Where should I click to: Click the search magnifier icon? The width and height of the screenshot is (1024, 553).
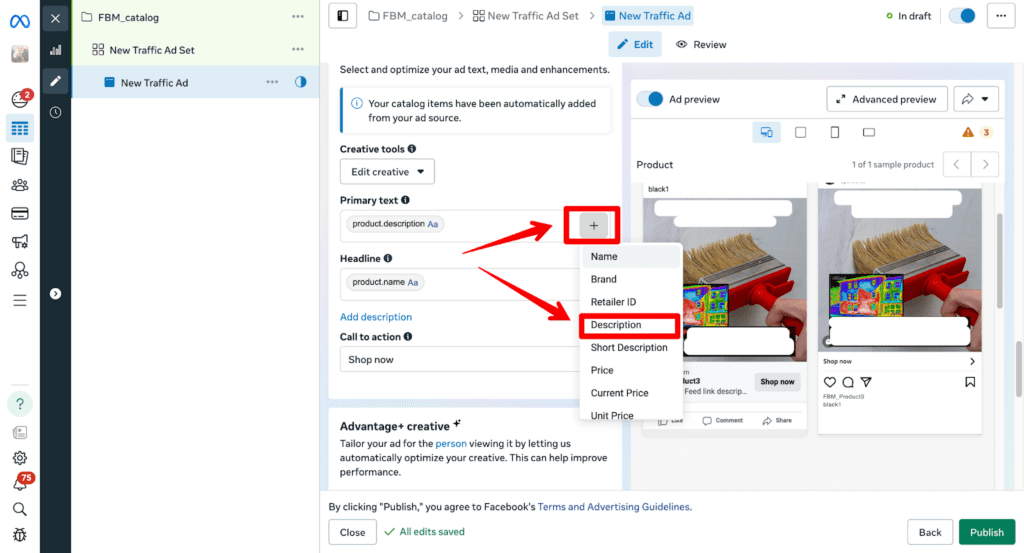20,509
